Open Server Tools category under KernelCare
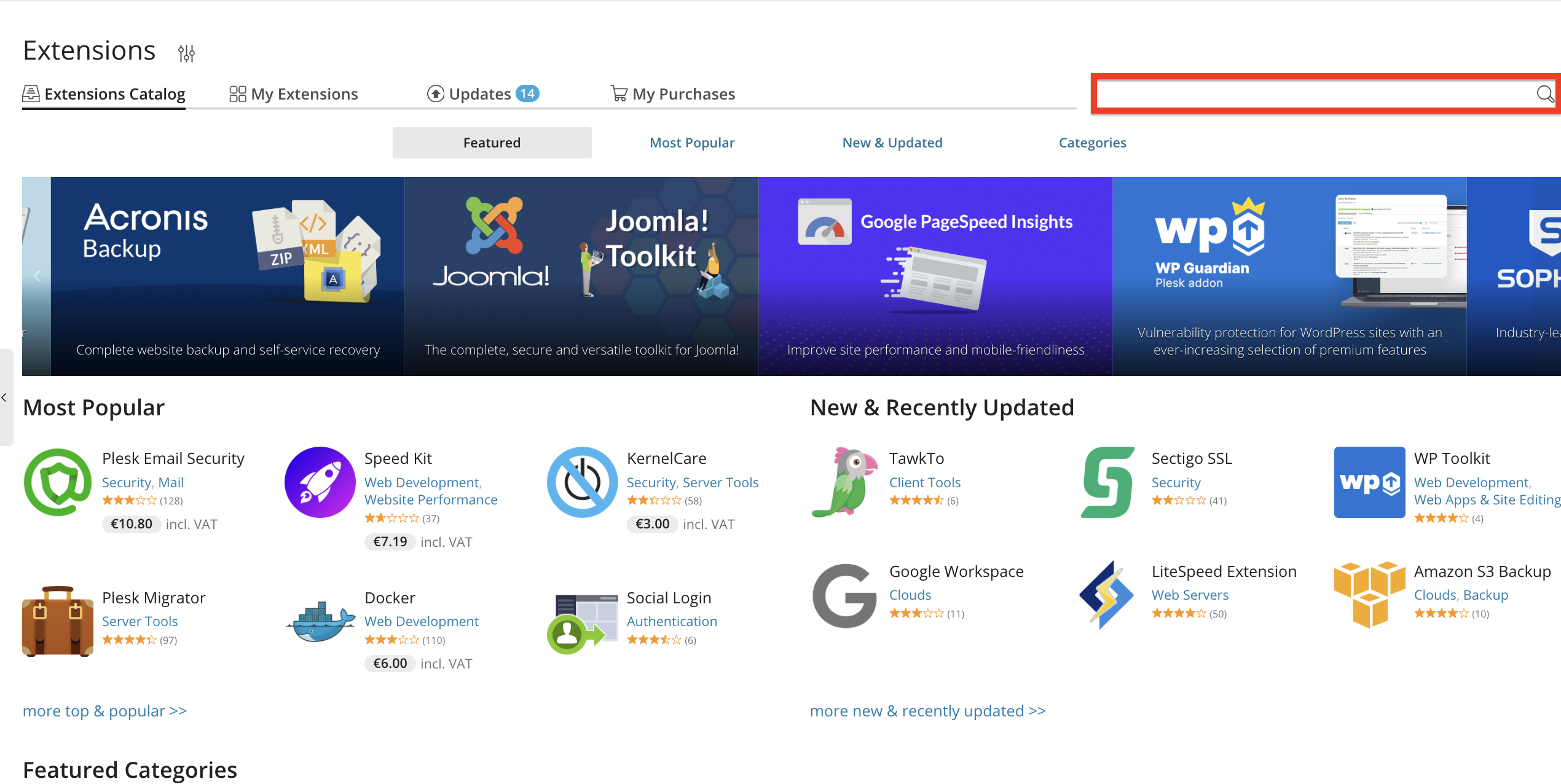 click(721, 482)
